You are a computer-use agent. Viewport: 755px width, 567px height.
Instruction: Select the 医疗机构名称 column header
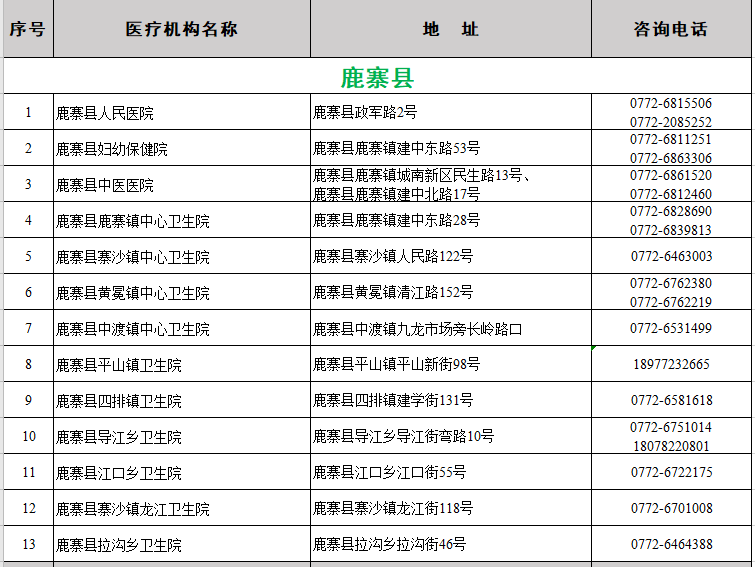(181, 29)
